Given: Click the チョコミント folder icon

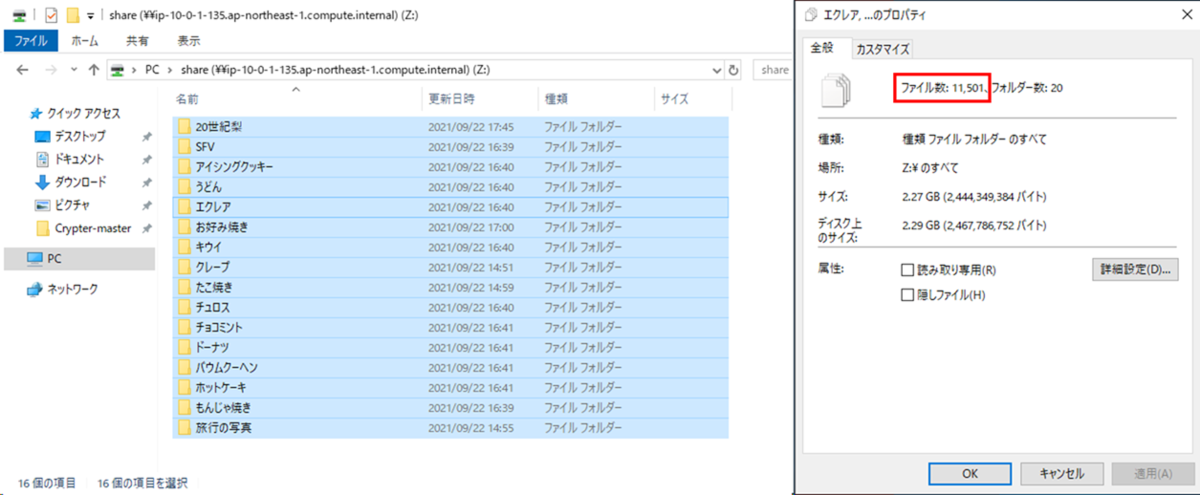Looking at the screenshot, I should pos(184,327).
